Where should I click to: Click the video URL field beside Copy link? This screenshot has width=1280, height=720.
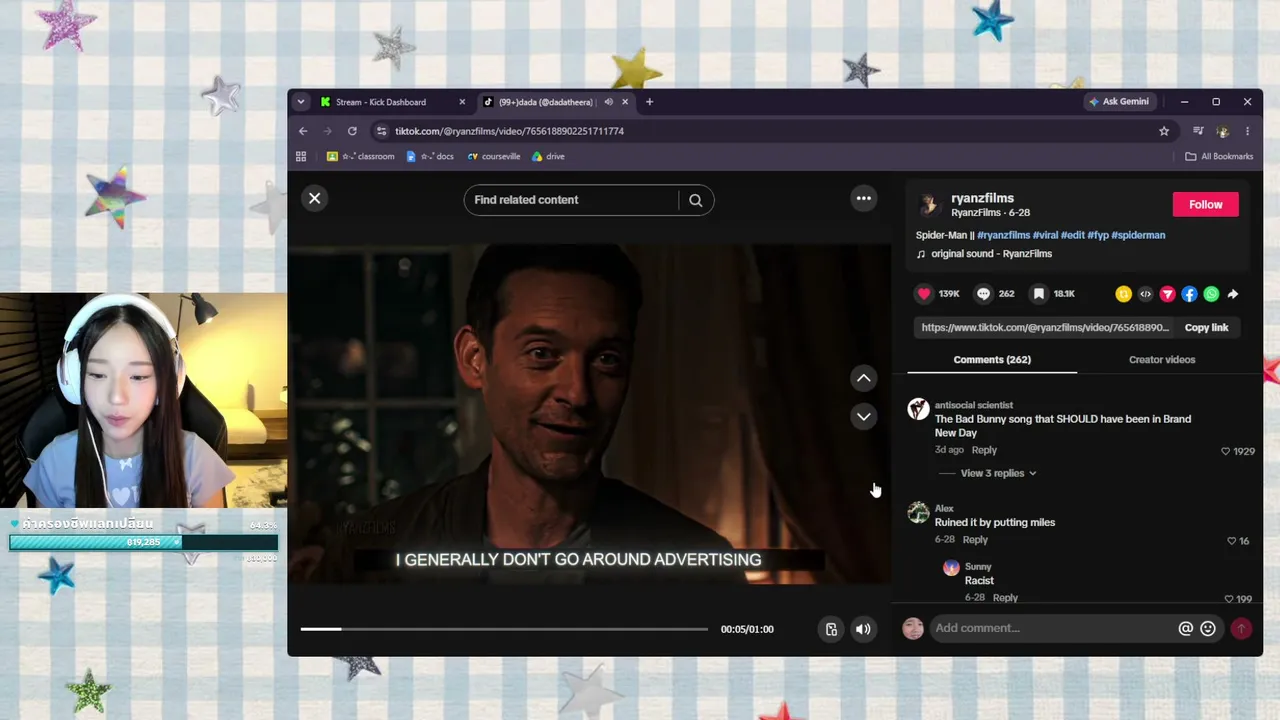1045,328
